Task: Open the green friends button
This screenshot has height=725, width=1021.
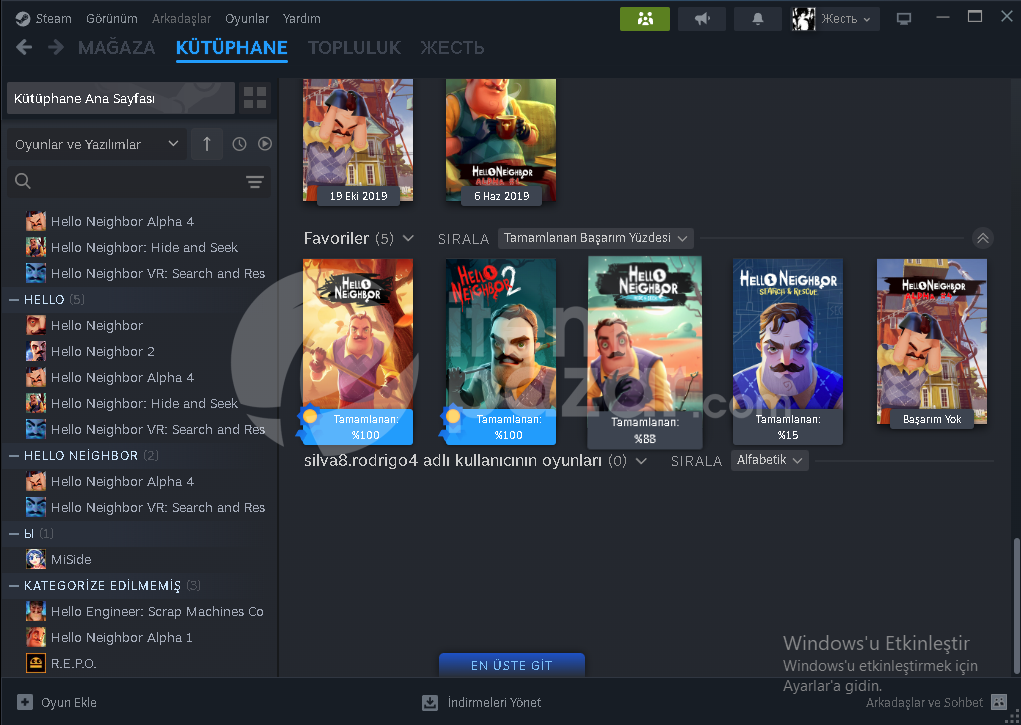Action: pos(645,19)
